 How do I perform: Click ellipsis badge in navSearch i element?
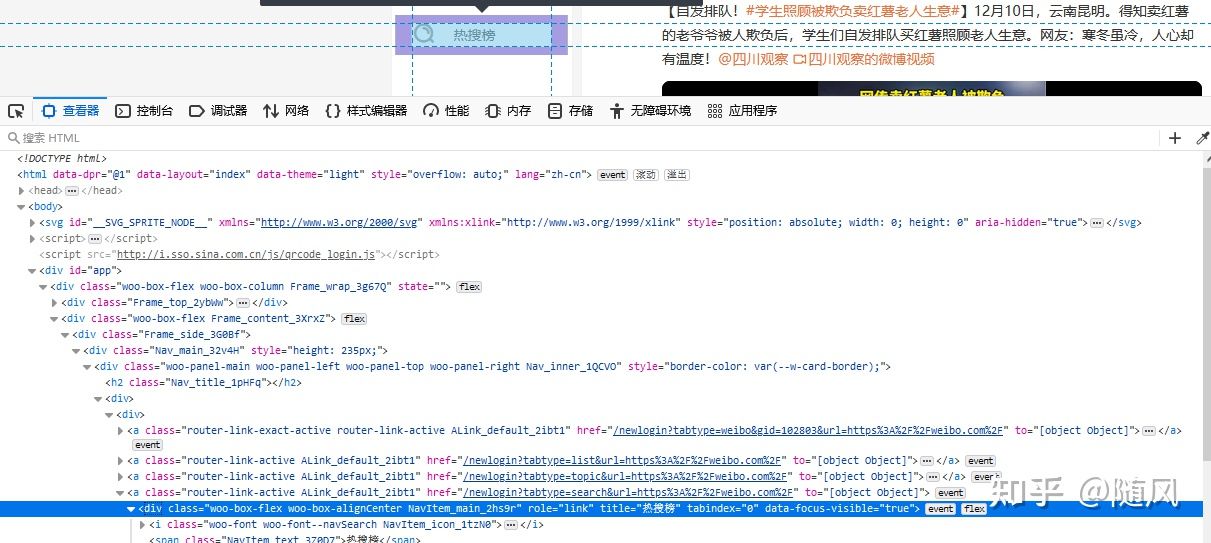[511, 525]
